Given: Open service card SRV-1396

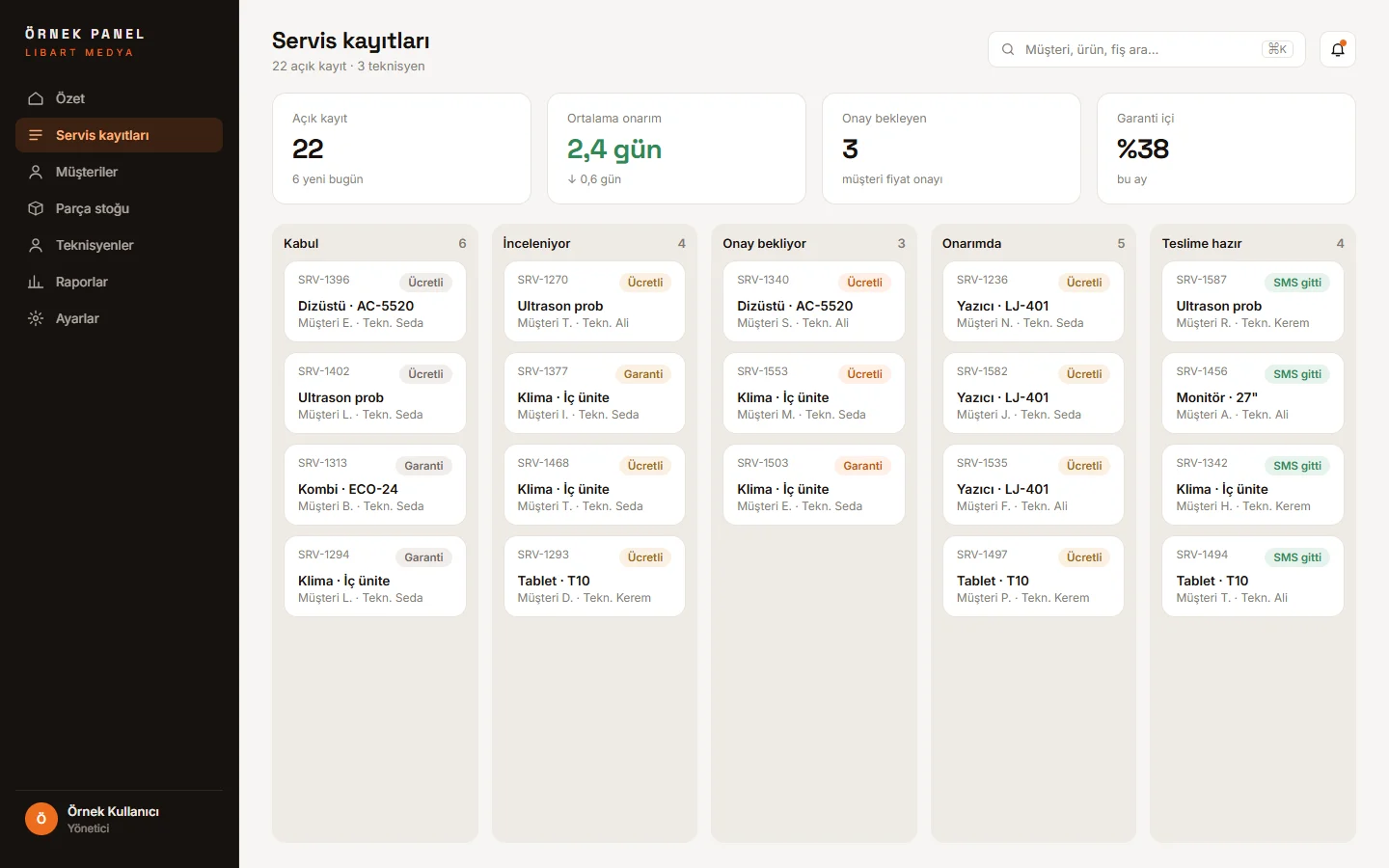Looking at the screenshot, I should (375, 301).
